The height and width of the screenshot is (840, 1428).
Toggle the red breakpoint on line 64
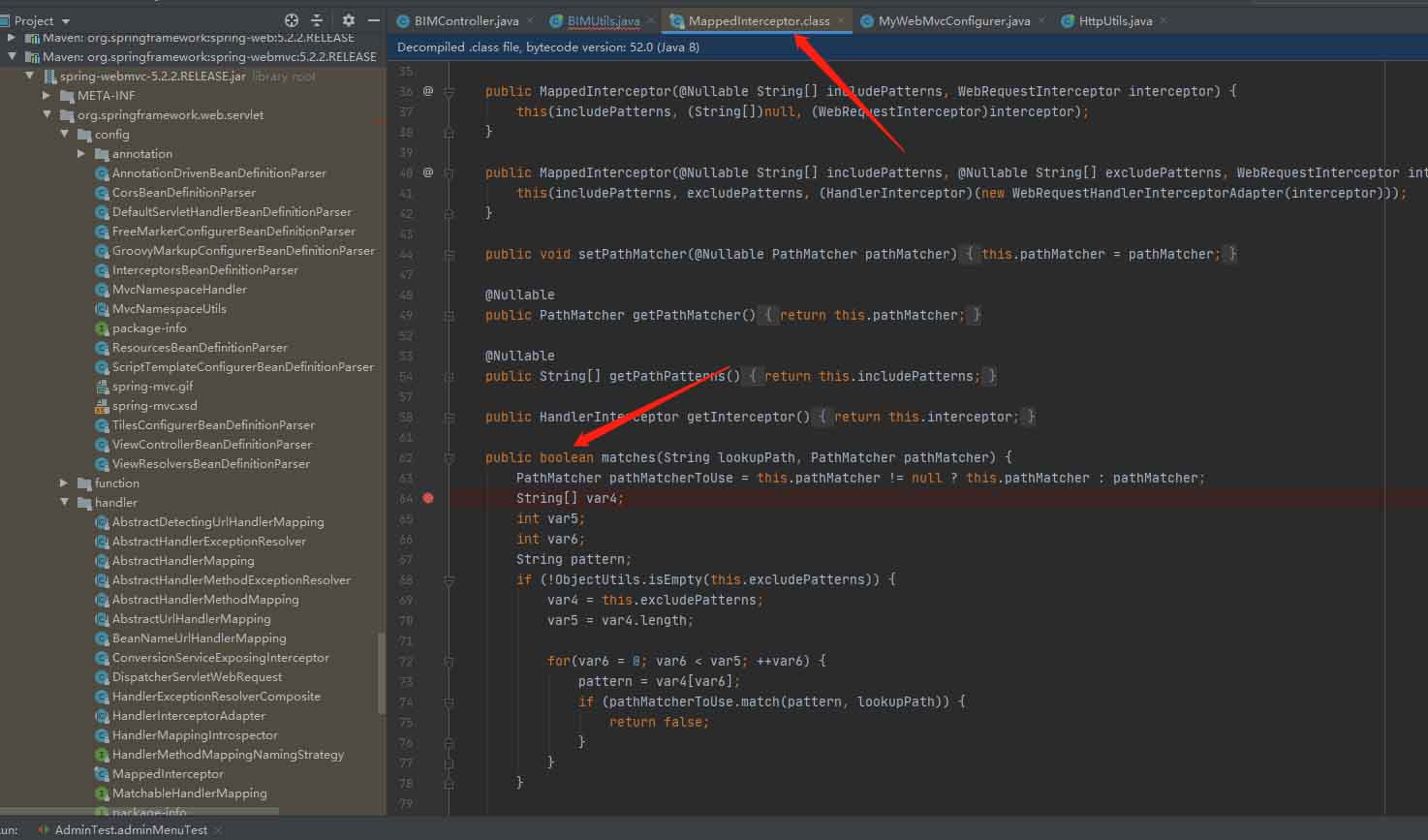(427, 497)
